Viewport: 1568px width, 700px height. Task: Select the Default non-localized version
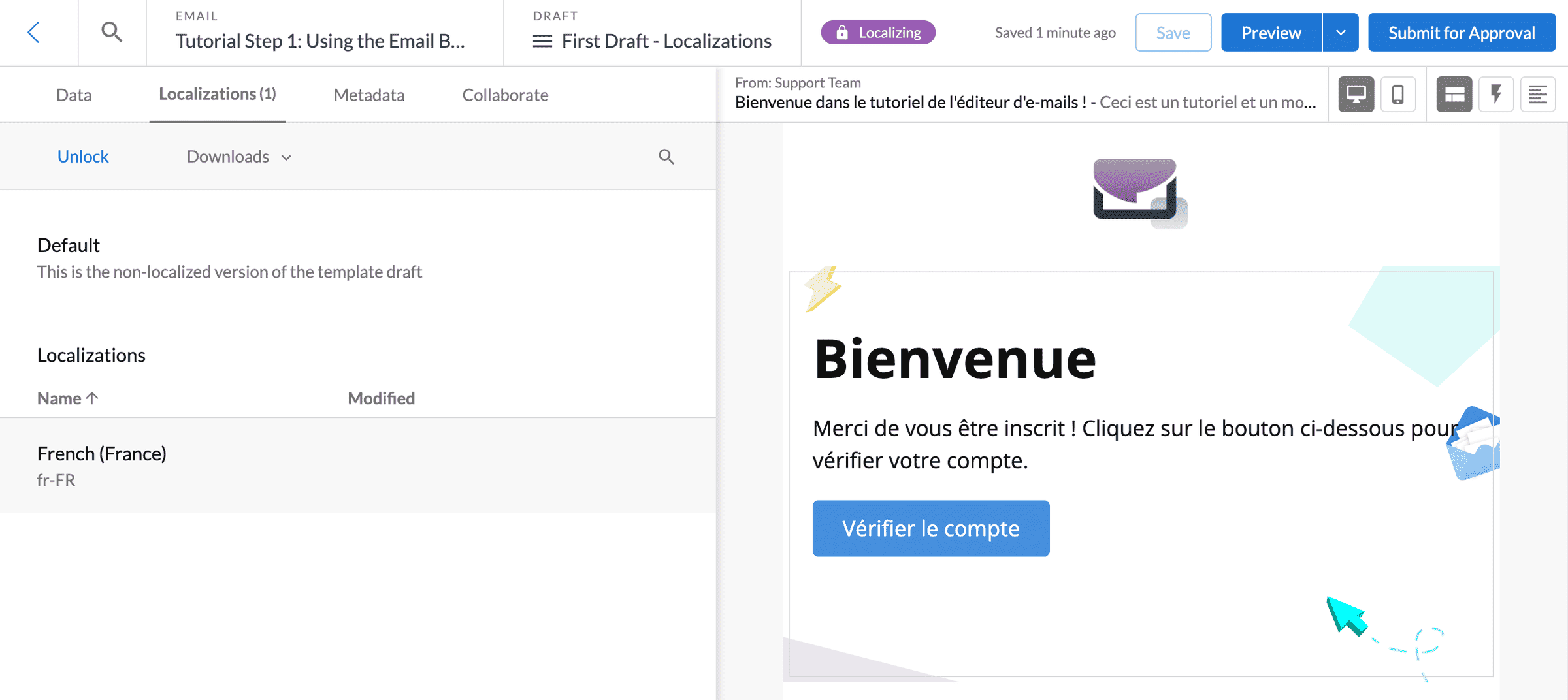coord(229,258)
